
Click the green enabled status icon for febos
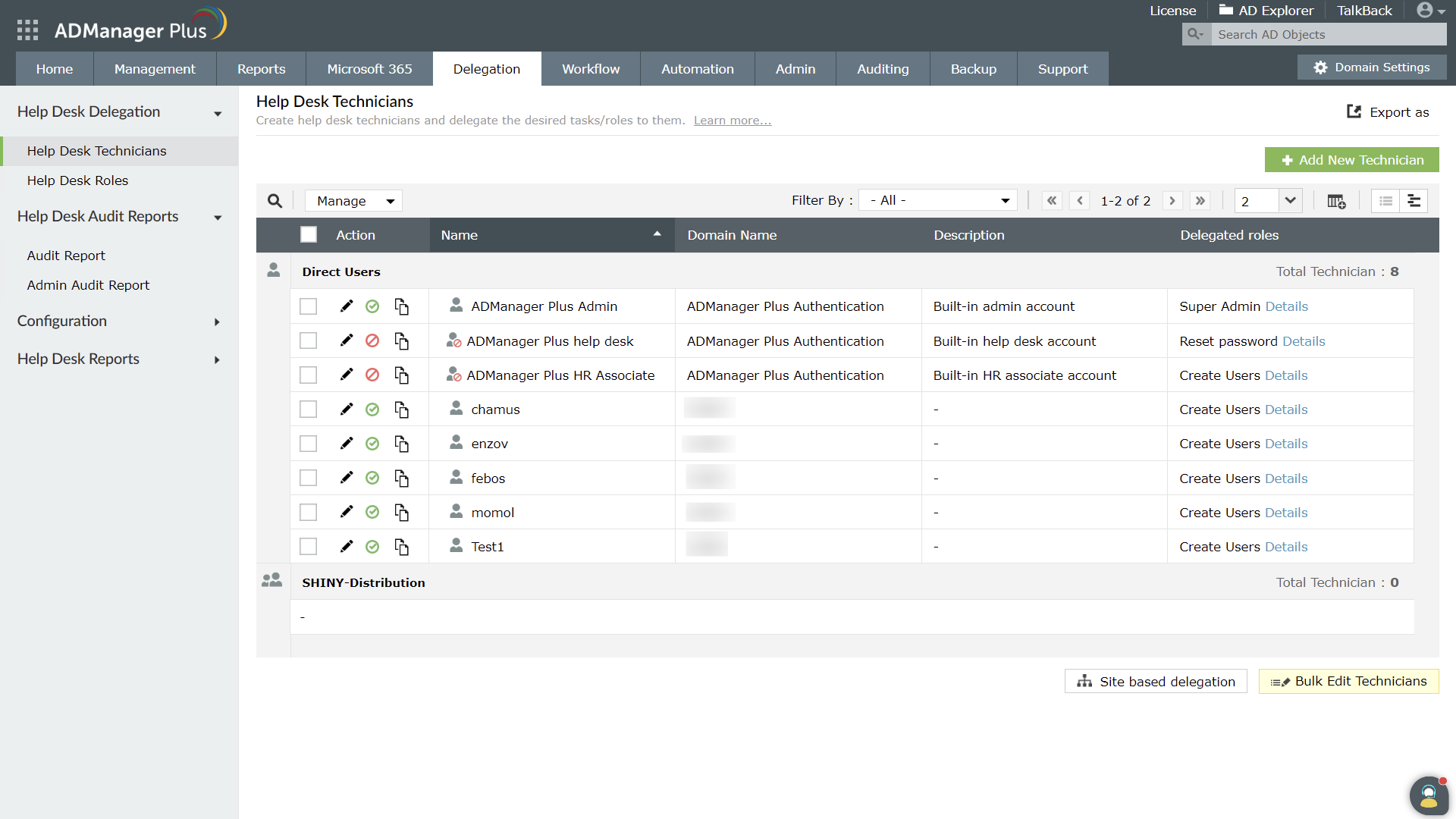pos(372,479)
